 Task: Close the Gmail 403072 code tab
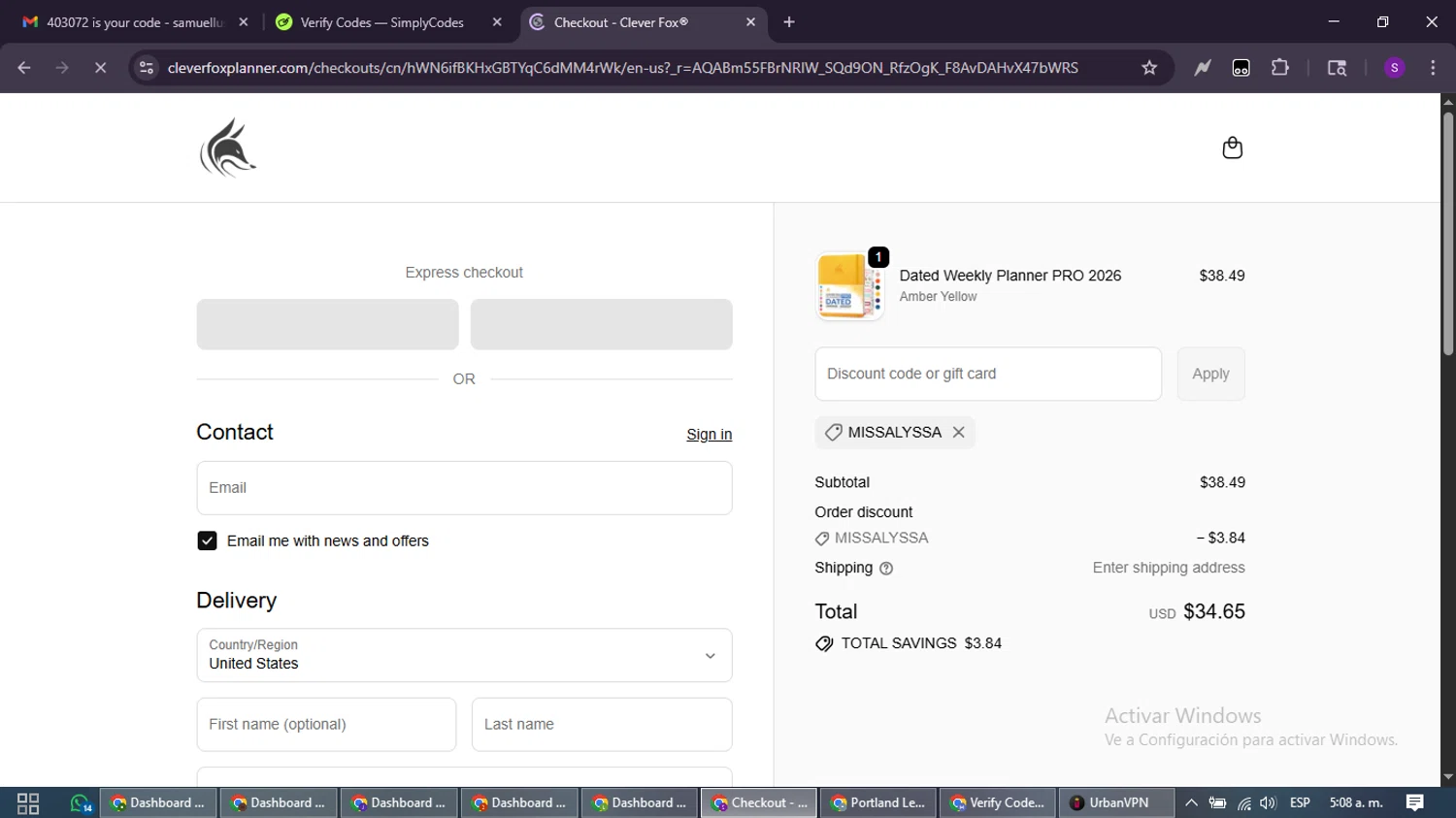point(243,22)
